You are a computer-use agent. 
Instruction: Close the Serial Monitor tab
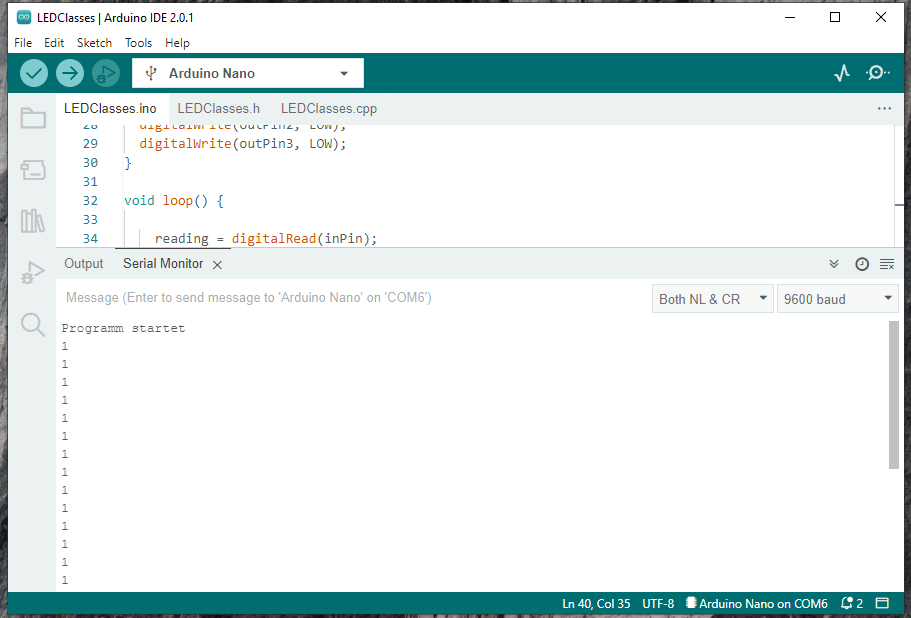(217, 265)
